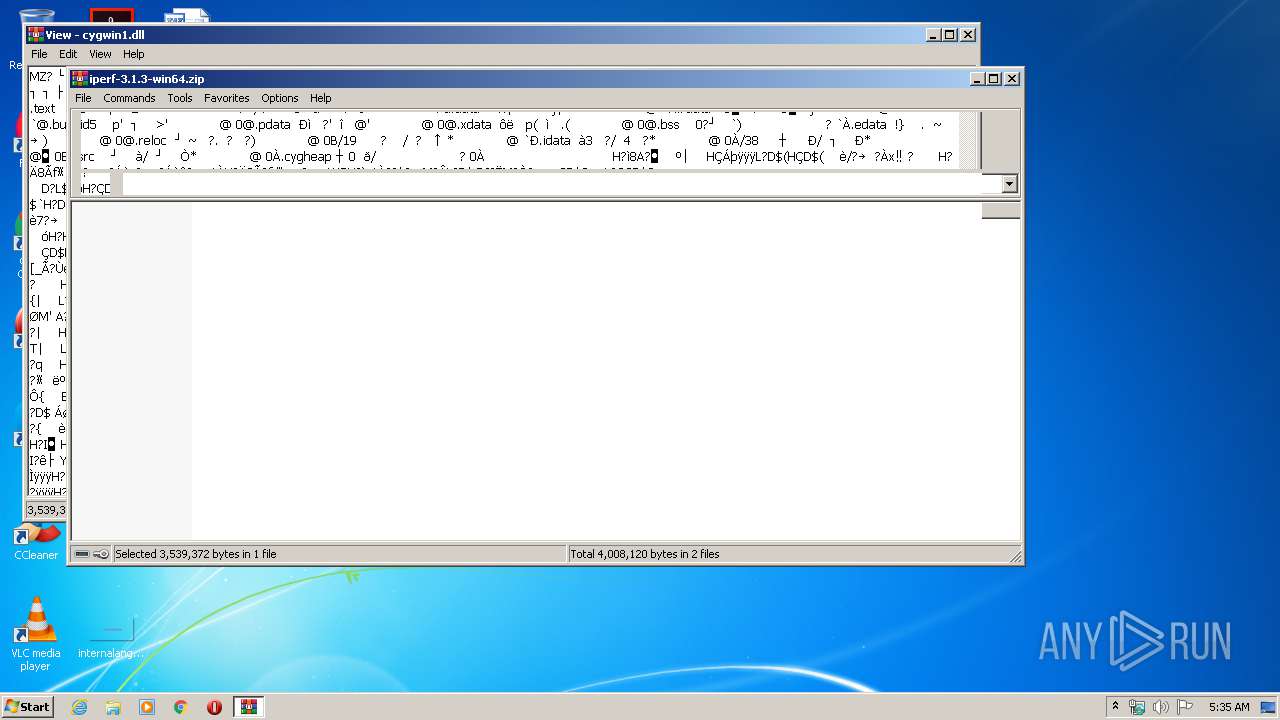Open Help menu in View - cygwin1.dll window
The image size is (1280, 720).
[133, 54]
